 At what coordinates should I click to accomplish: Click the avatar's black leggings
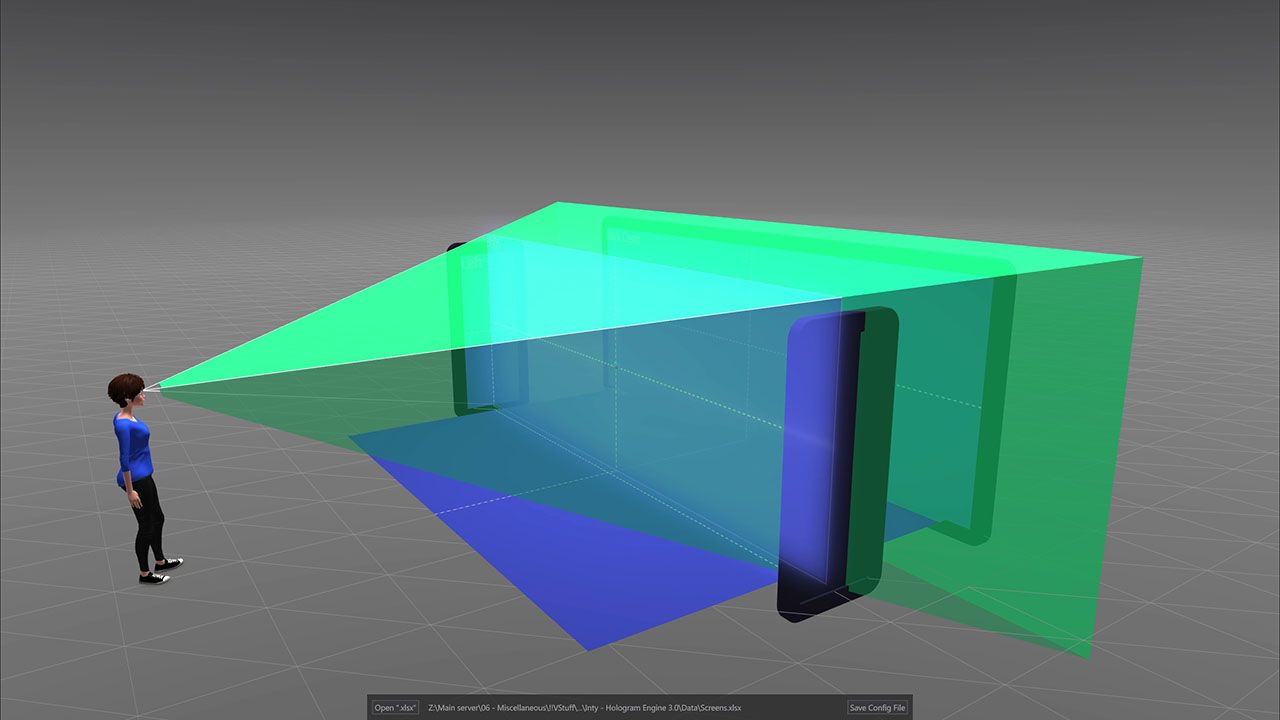point(148,520)
